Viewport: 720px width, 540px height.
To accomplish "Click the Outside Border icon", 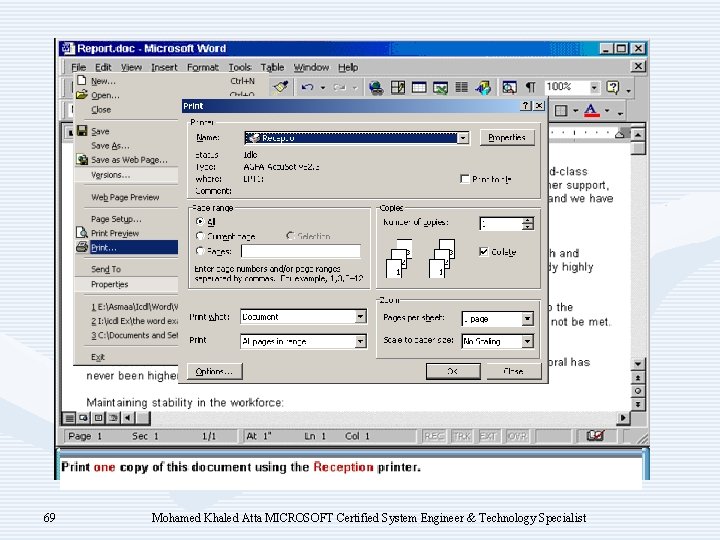I will (561, 111).
